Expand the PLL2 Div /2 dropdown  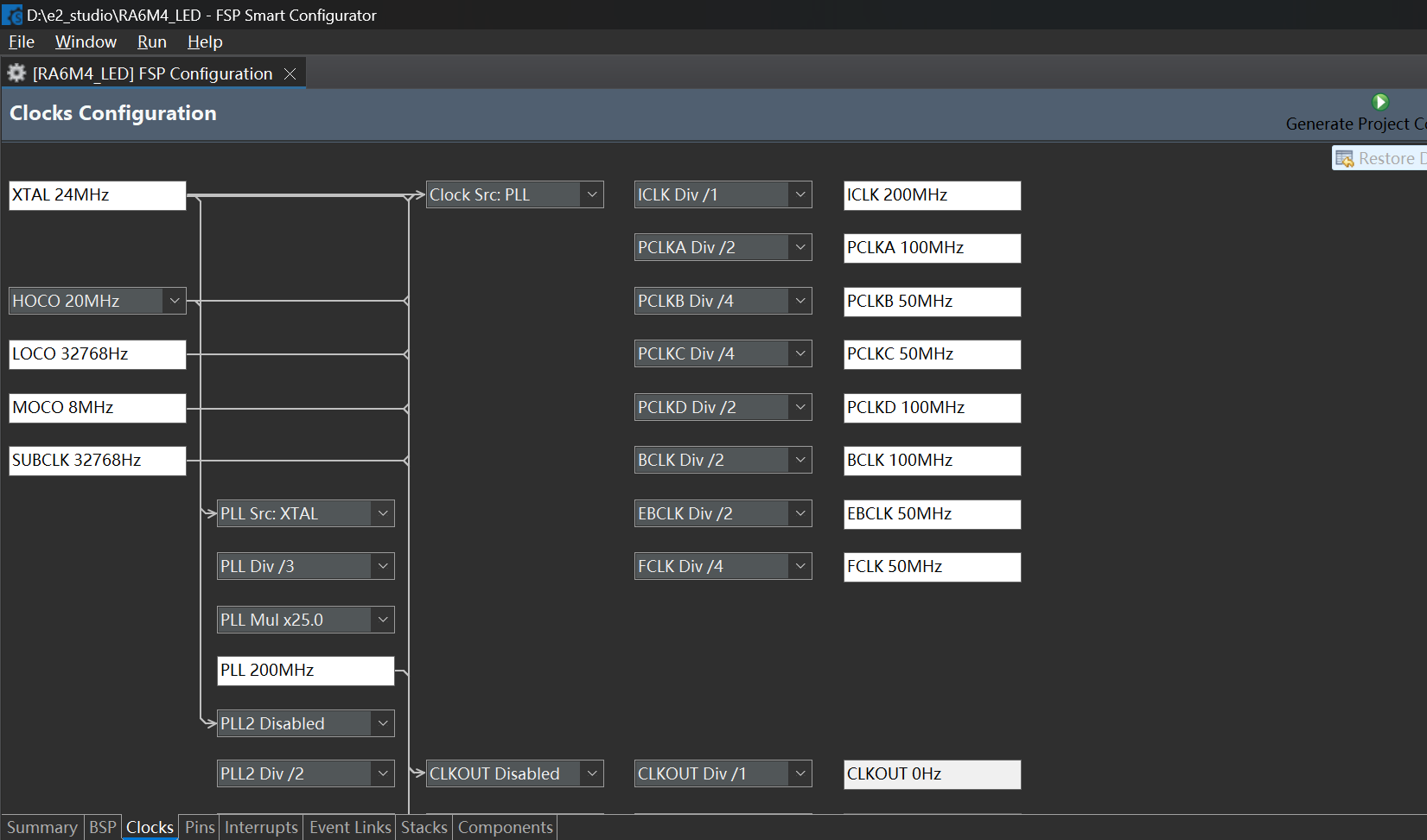click(383, 773)
